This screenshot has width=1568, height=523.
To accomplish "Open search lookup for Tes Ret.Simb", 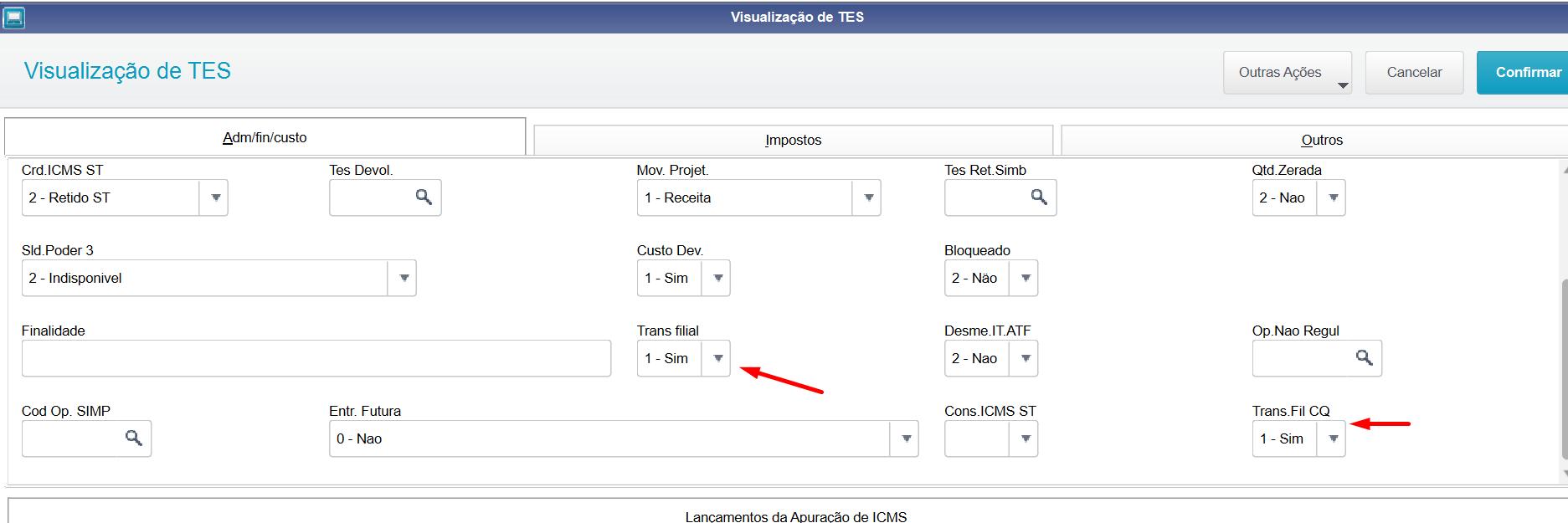I will tap(1039, 197).
